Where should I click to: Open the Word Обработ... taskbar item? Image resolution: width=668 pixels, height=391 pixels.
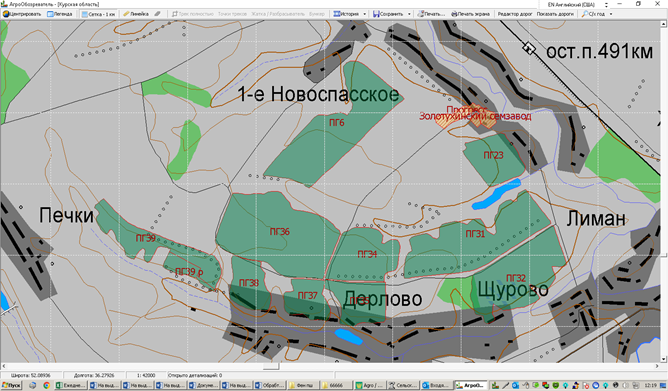tap(270, 385)
